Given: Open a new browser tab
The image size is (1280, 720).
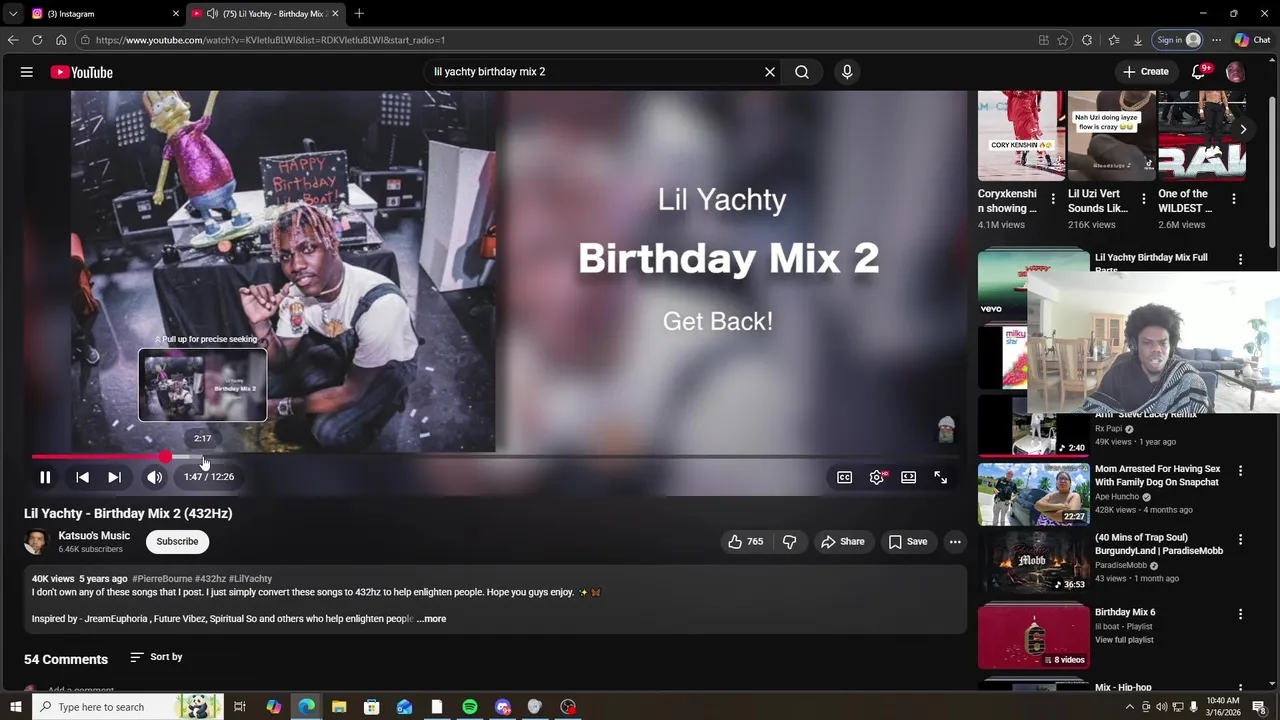Looking at the screenshot, I should pyautogui.click(x=359, y=13).
